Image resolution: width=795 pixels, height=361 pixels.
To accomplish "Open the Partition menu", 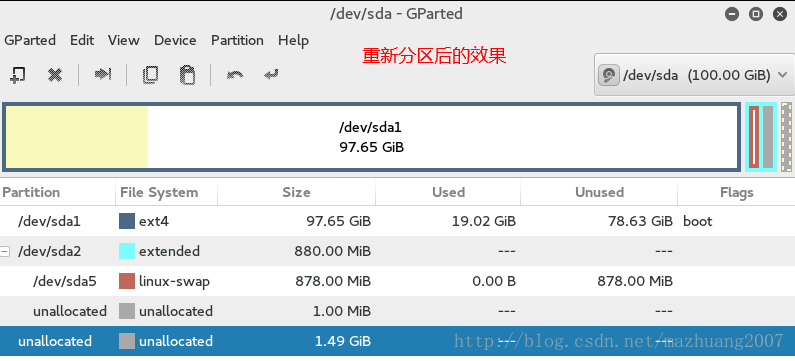I will coord(237,40).
